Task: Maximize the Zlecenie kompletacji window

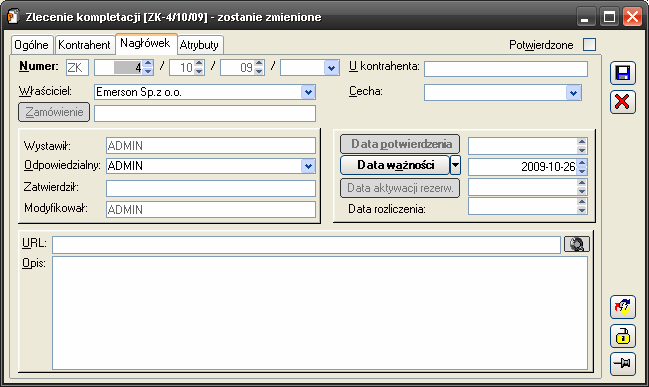Action: [609, 17]
